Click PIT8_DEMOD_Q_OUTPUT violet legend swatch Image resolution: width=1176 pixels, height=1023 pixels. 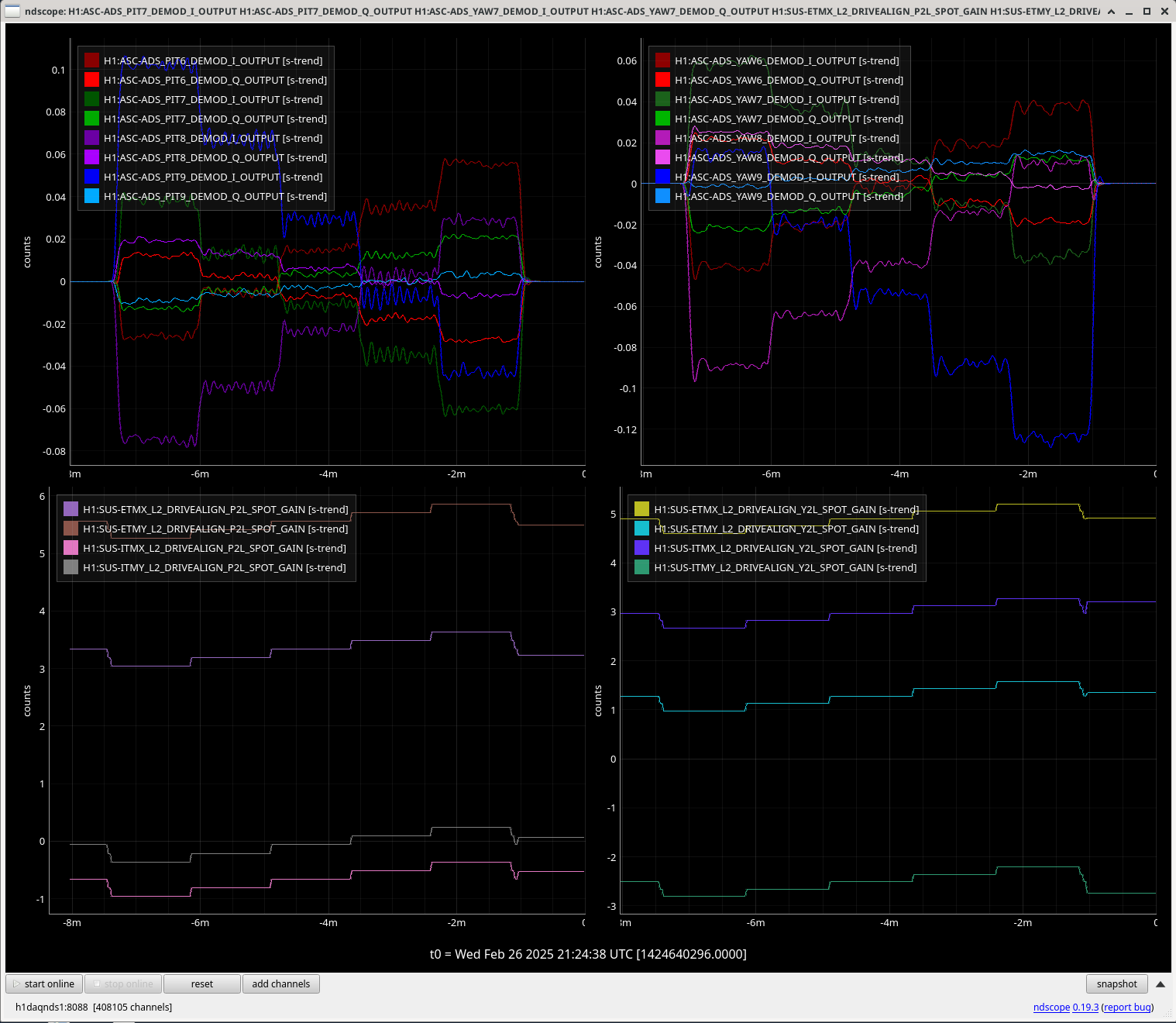(91, 157)
